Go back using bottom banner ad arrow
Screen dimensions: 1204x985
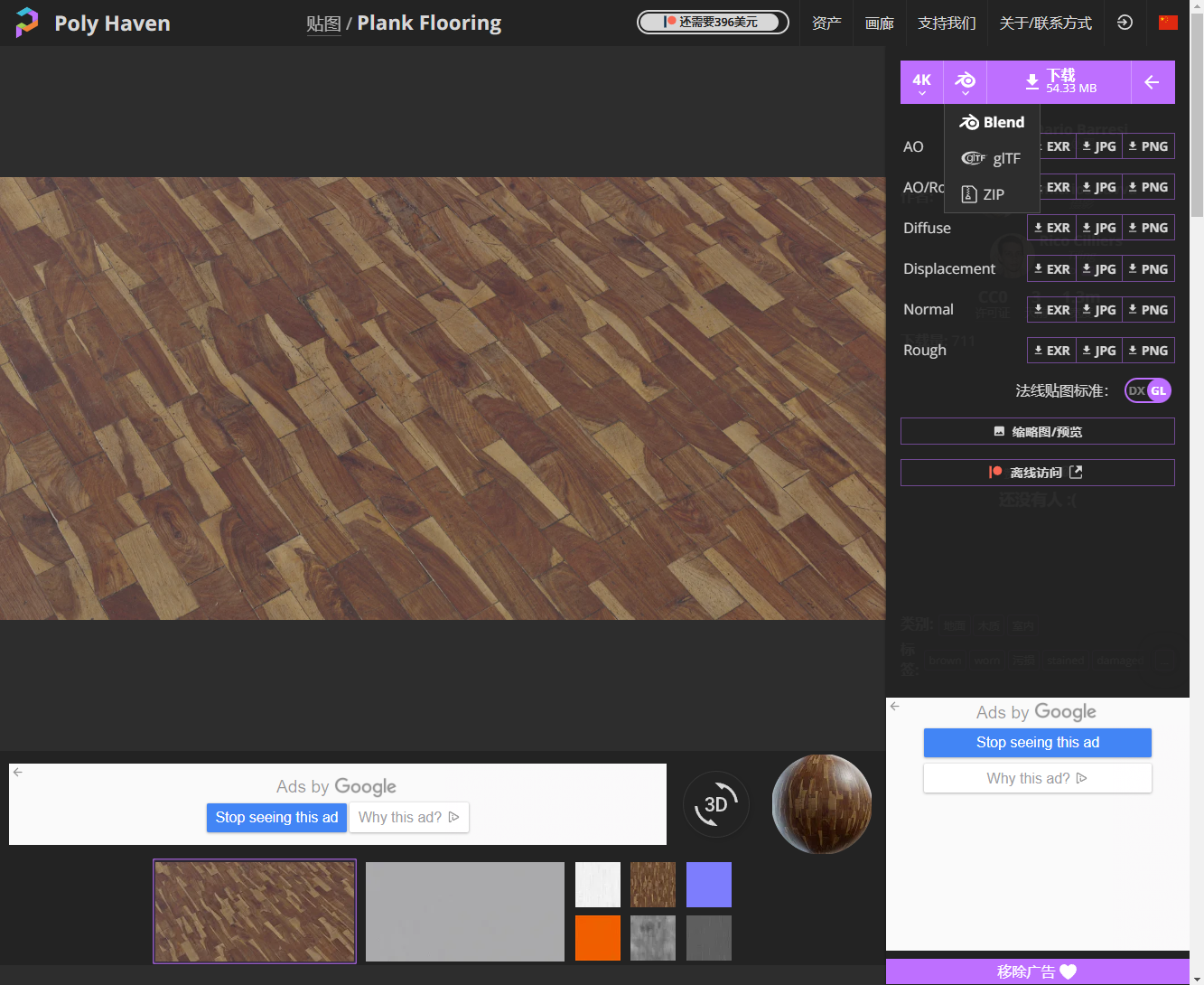18,772
